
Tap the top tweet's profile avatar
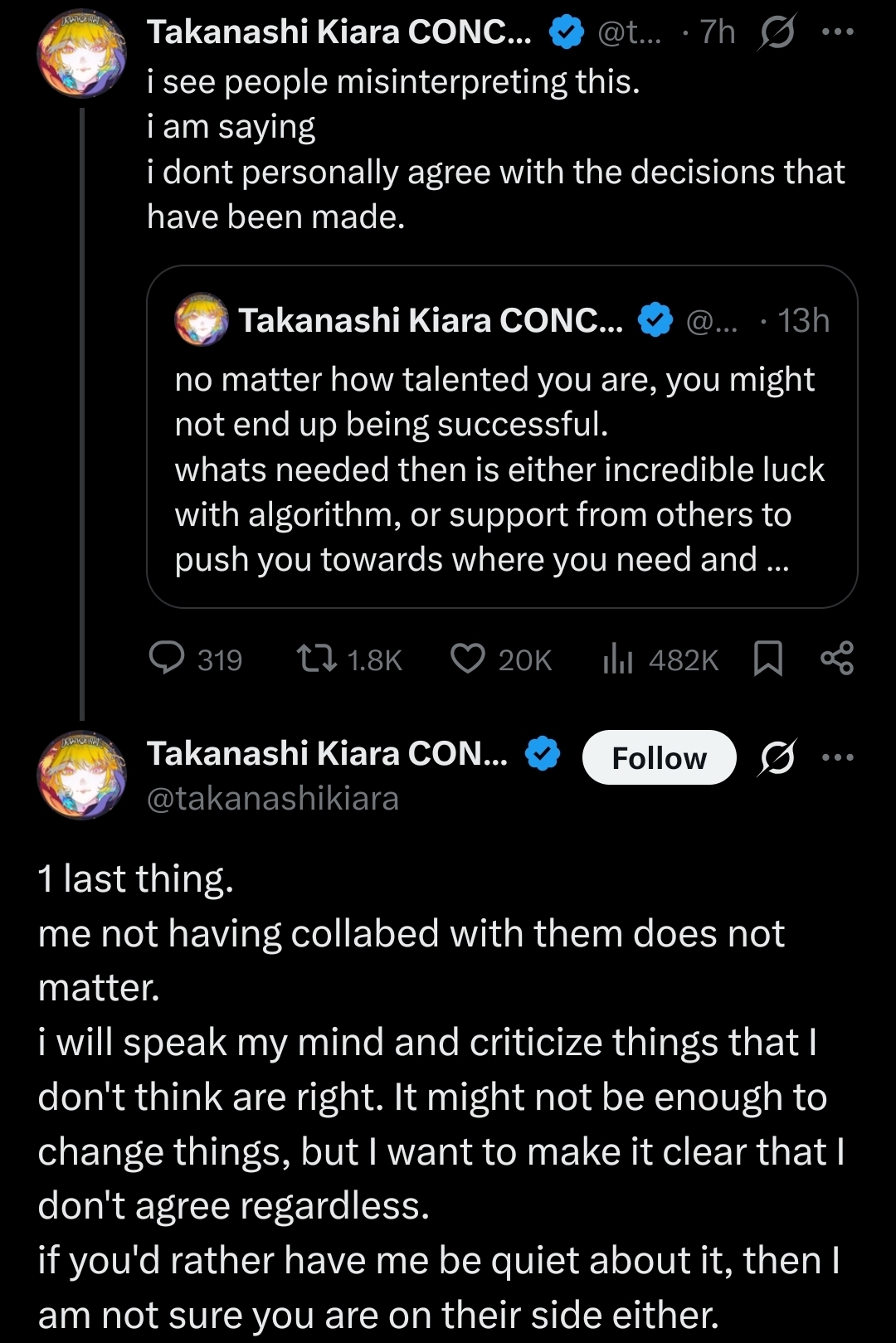(x=81, y=53)
